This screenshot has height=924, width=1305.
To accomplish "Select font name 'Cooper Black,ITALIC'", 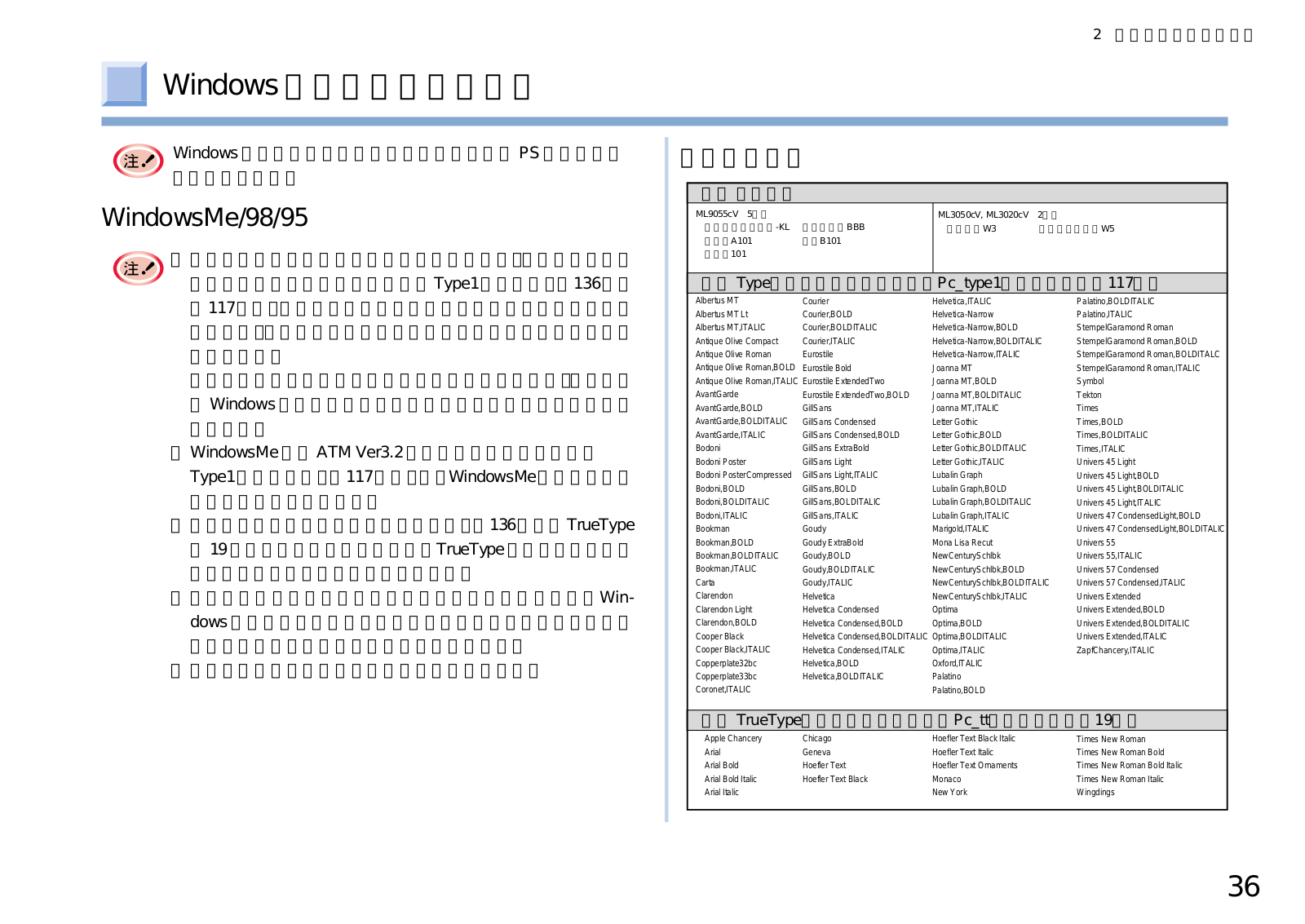I will pyautogui.click(x=733, y=650).
